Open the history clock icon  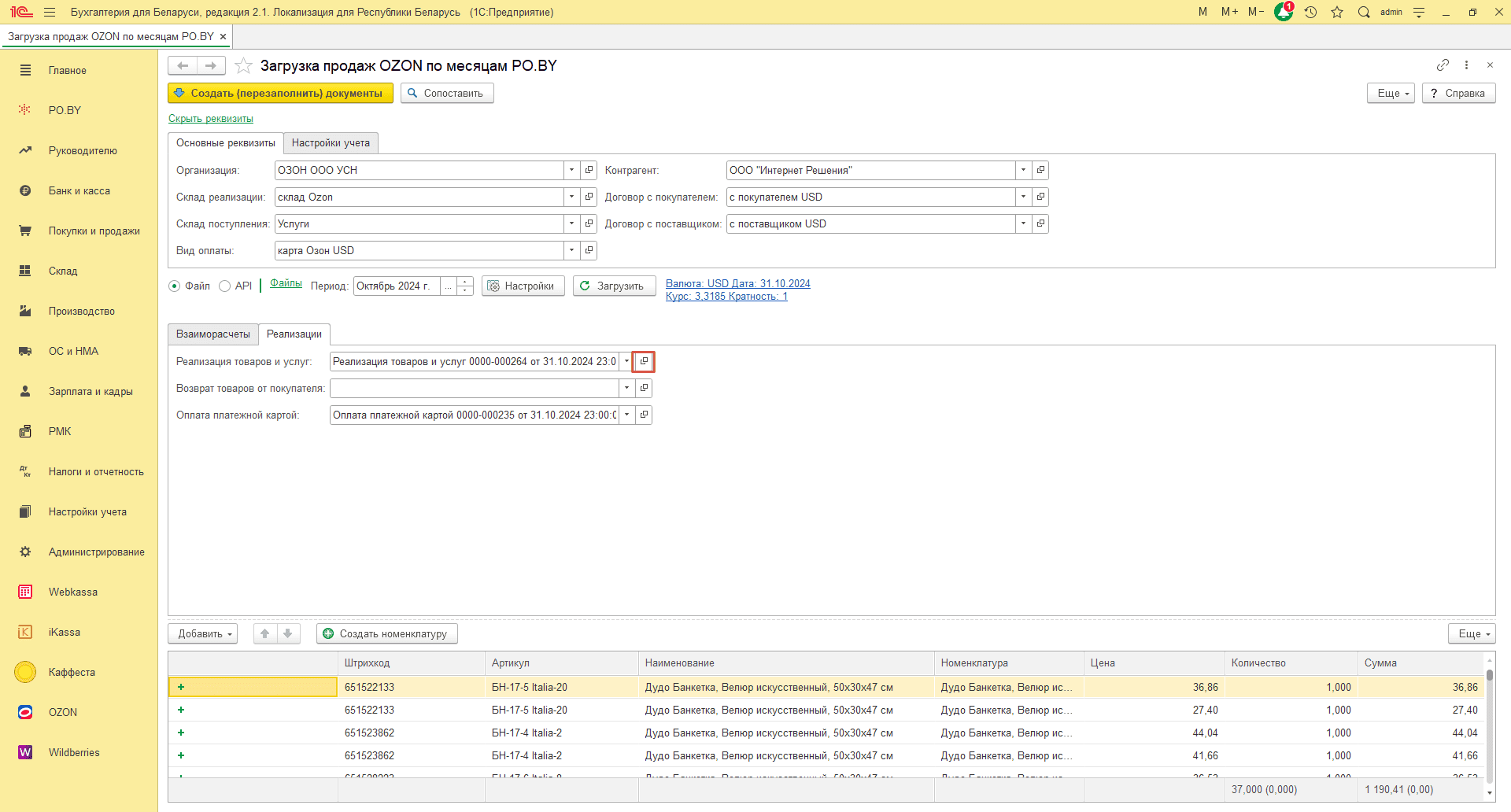(x=1310, y=12)
